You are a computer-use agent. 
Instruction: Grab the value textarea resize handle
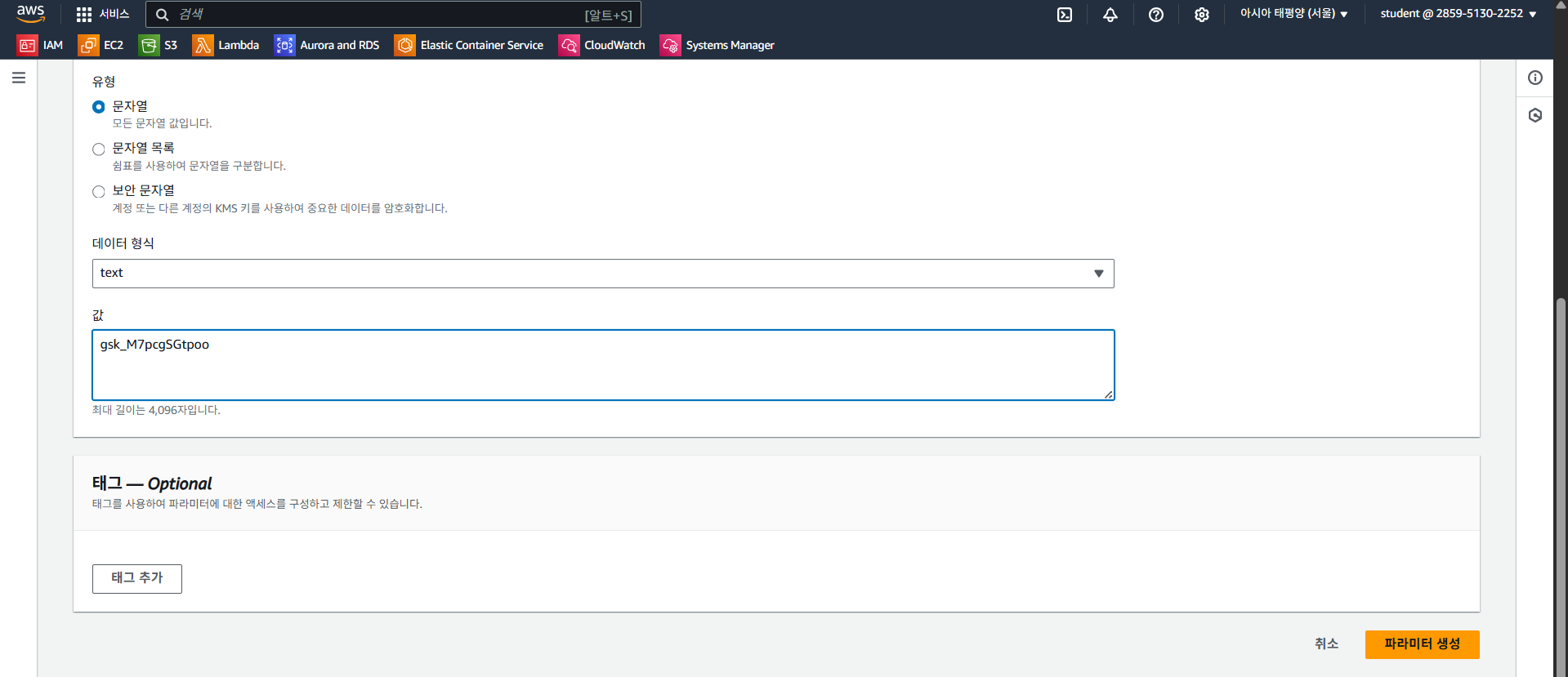pos(1109,394)
